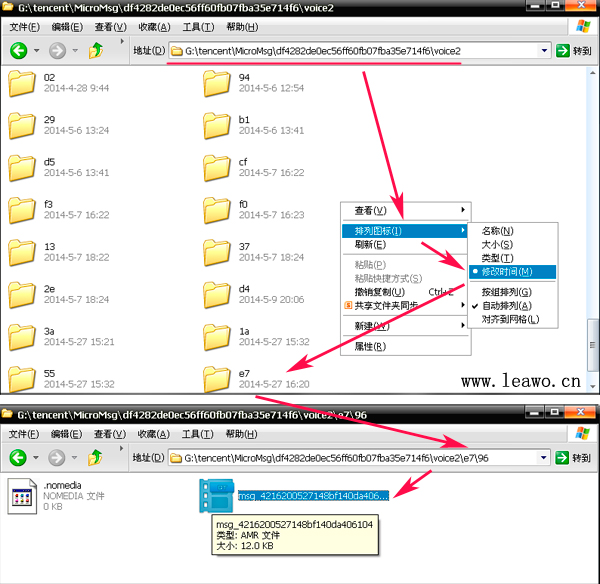Image resolution: width=600 pixels, height=584 pixels.
Task: Select the .nomedia file icon
Action: 22,496
